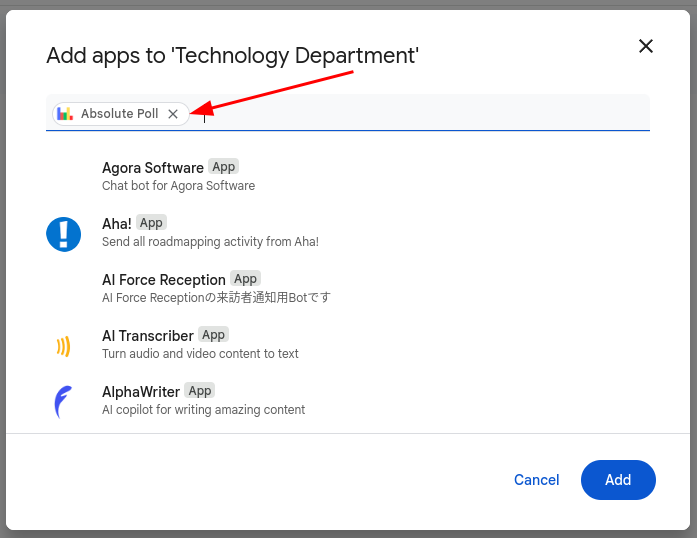Click the AI Force Reception Japanese description

[216, 297]
